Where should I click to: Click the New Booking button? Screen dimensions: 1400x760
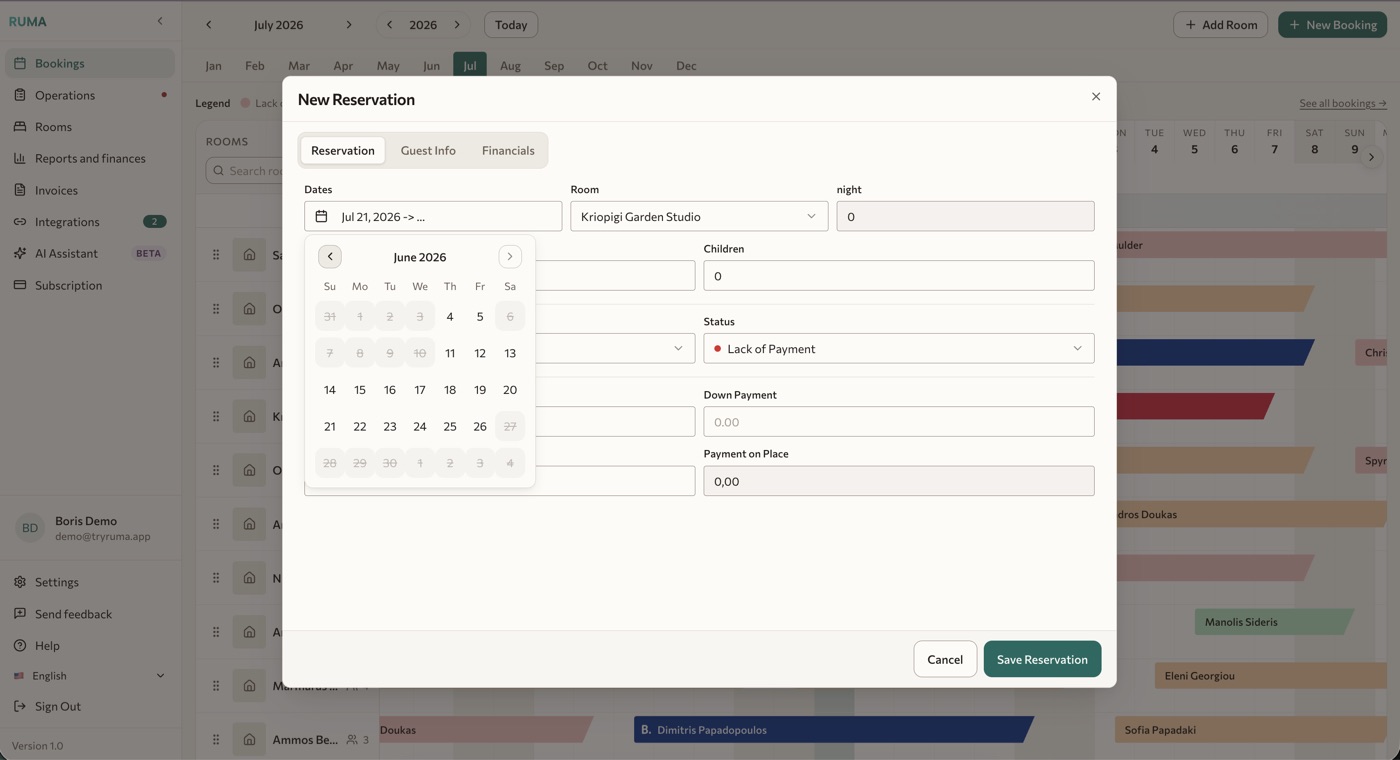click(1332, 25)
